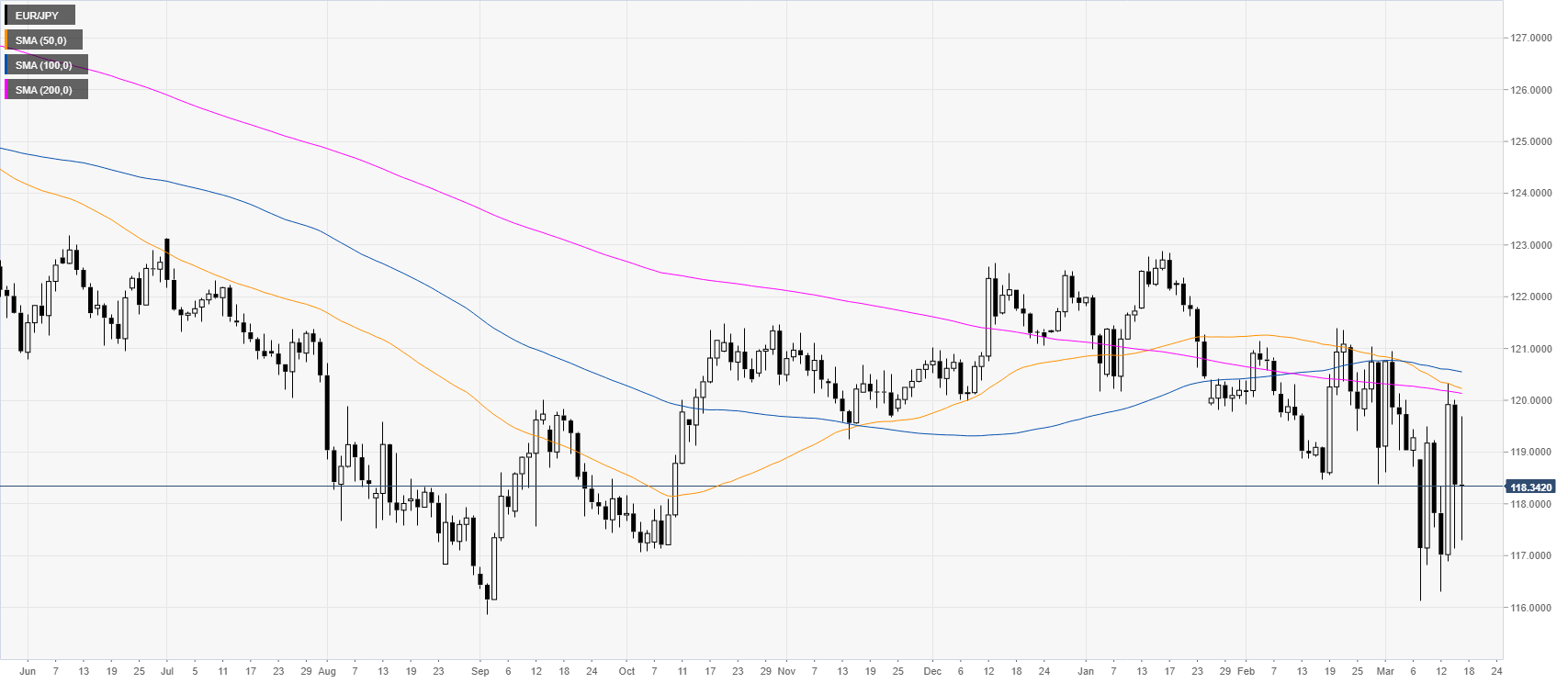Click the 127.0000 price axis label
This screenshot has width=1568, height=683.
(x=1531, y=39)
